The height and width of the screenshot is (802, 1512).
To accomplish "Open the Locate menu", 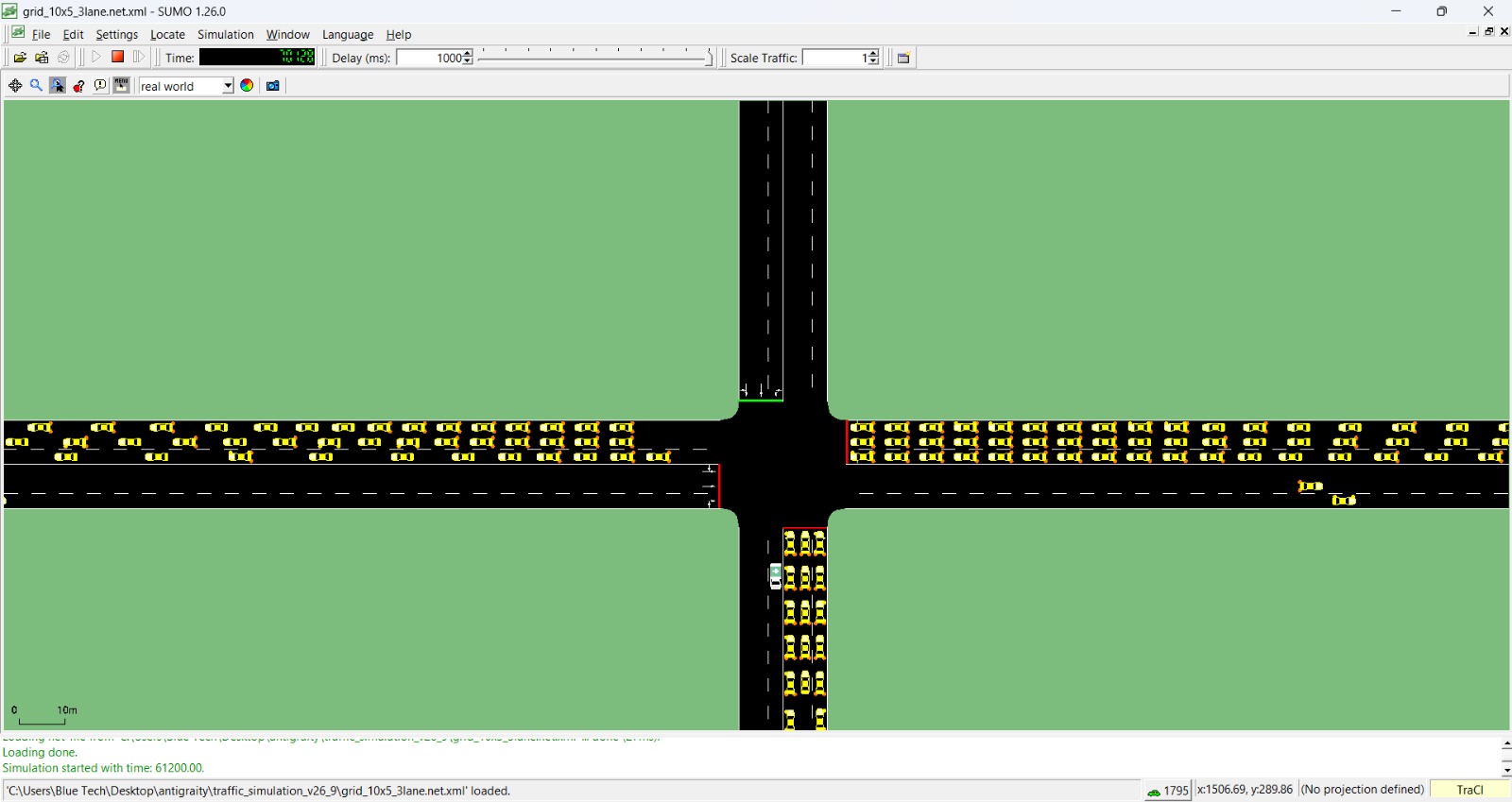I will coord(167,35).
